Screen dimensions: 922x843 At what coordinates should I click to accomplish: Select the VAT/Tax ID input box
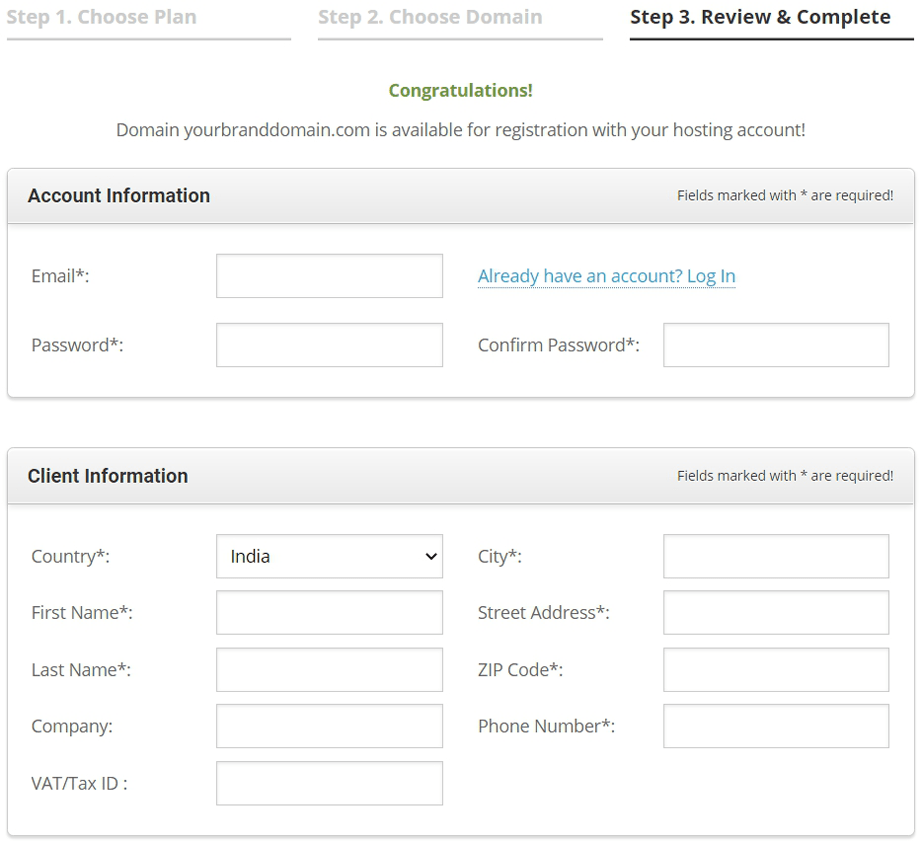(x=329, y=783)
